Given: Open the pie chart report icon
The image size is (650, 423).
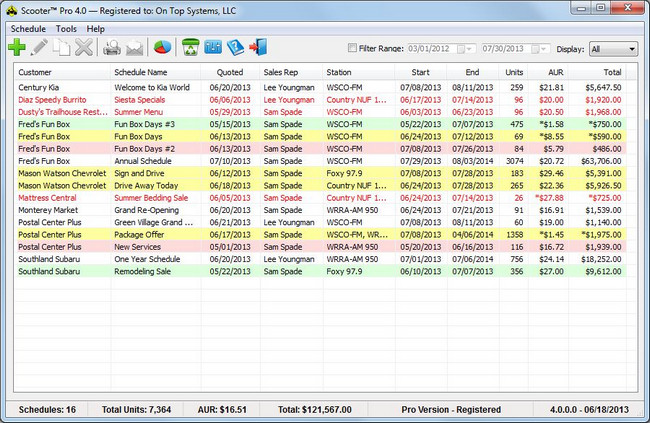Looking at the screenshot, I should 162,47.
